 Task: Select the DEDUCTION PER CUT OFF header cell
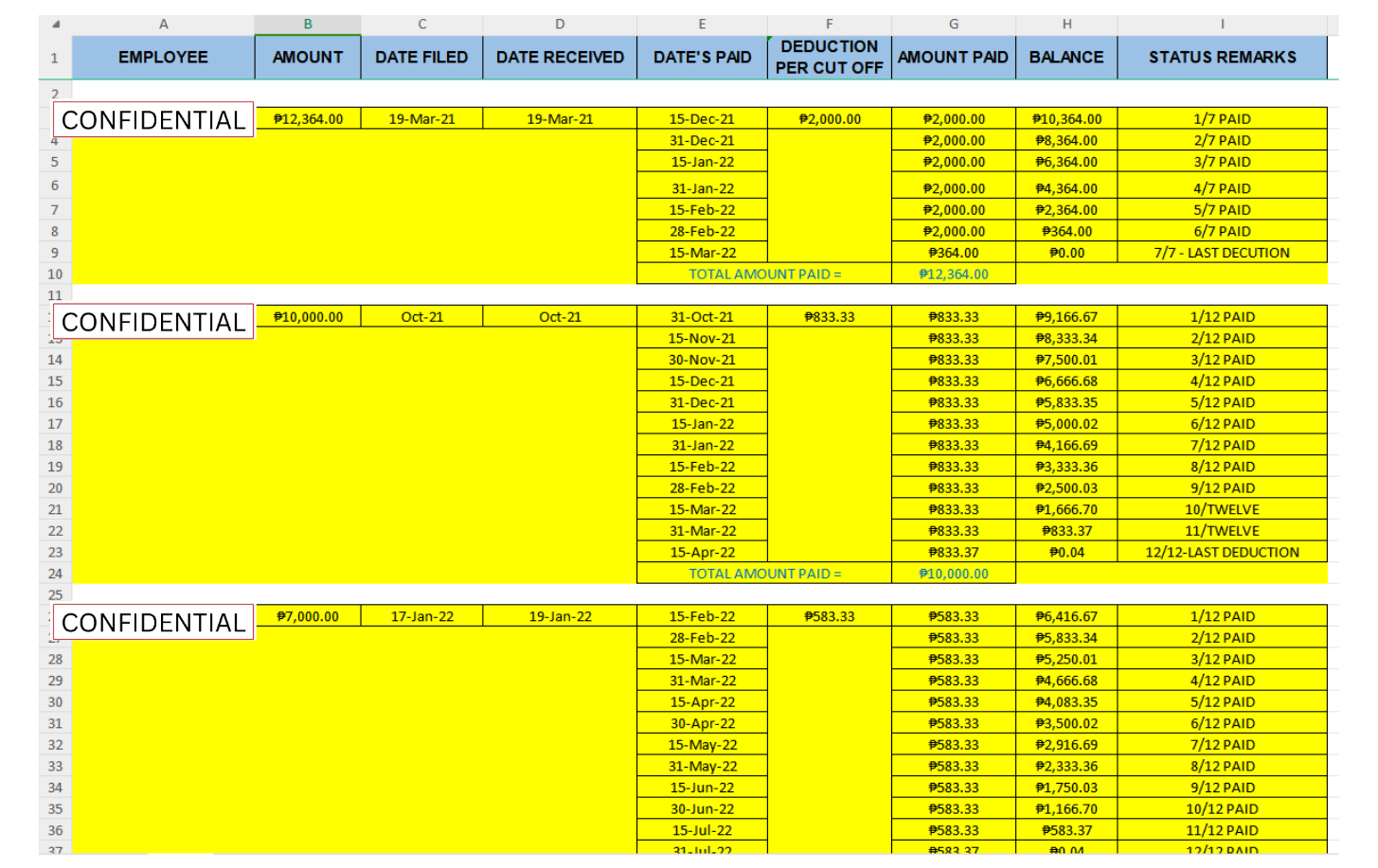coord(829,58)
